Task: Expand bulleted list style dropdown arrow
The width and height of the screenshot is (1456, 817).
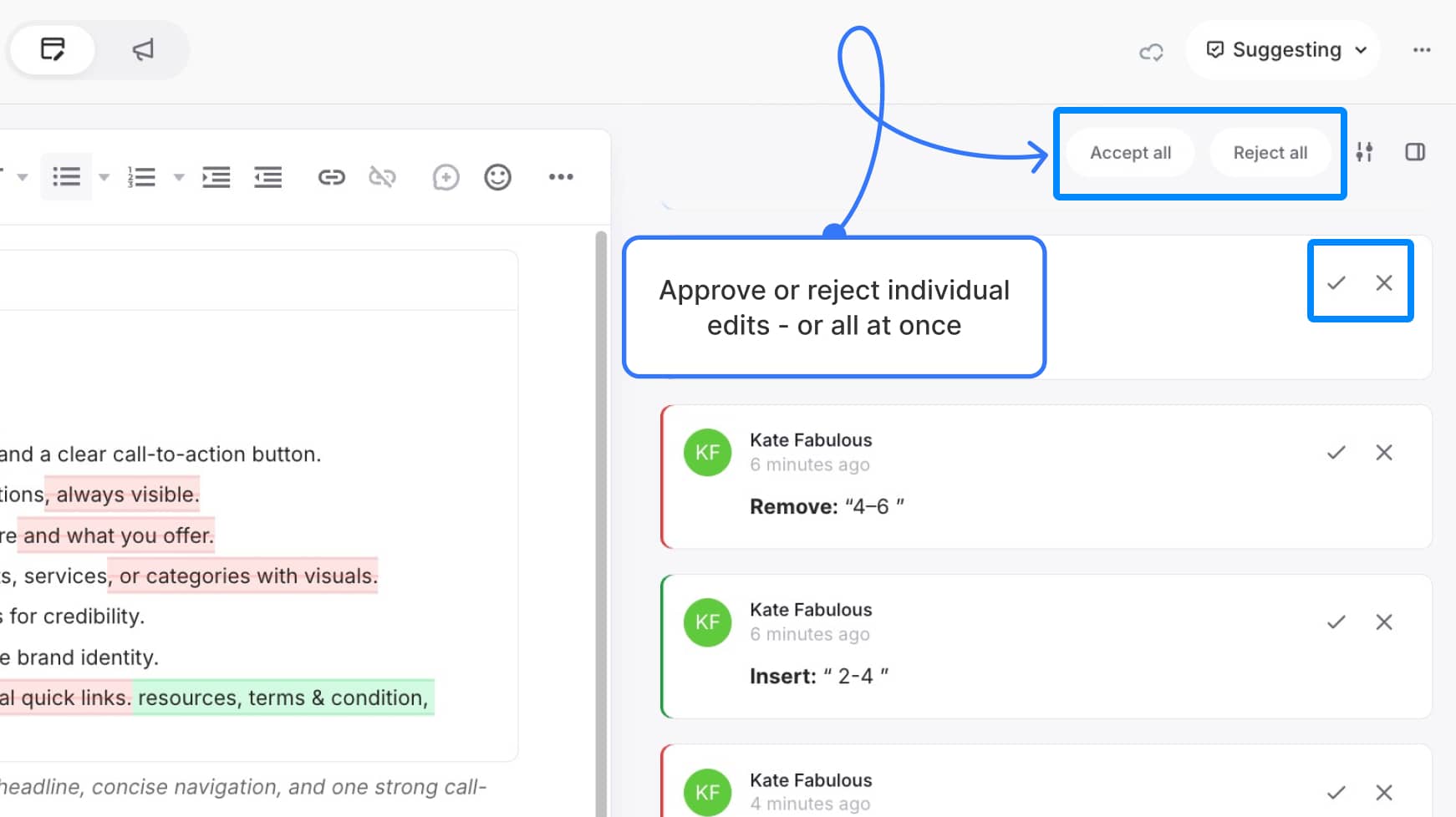Action: pyautogui.click(x=104, y=177)
